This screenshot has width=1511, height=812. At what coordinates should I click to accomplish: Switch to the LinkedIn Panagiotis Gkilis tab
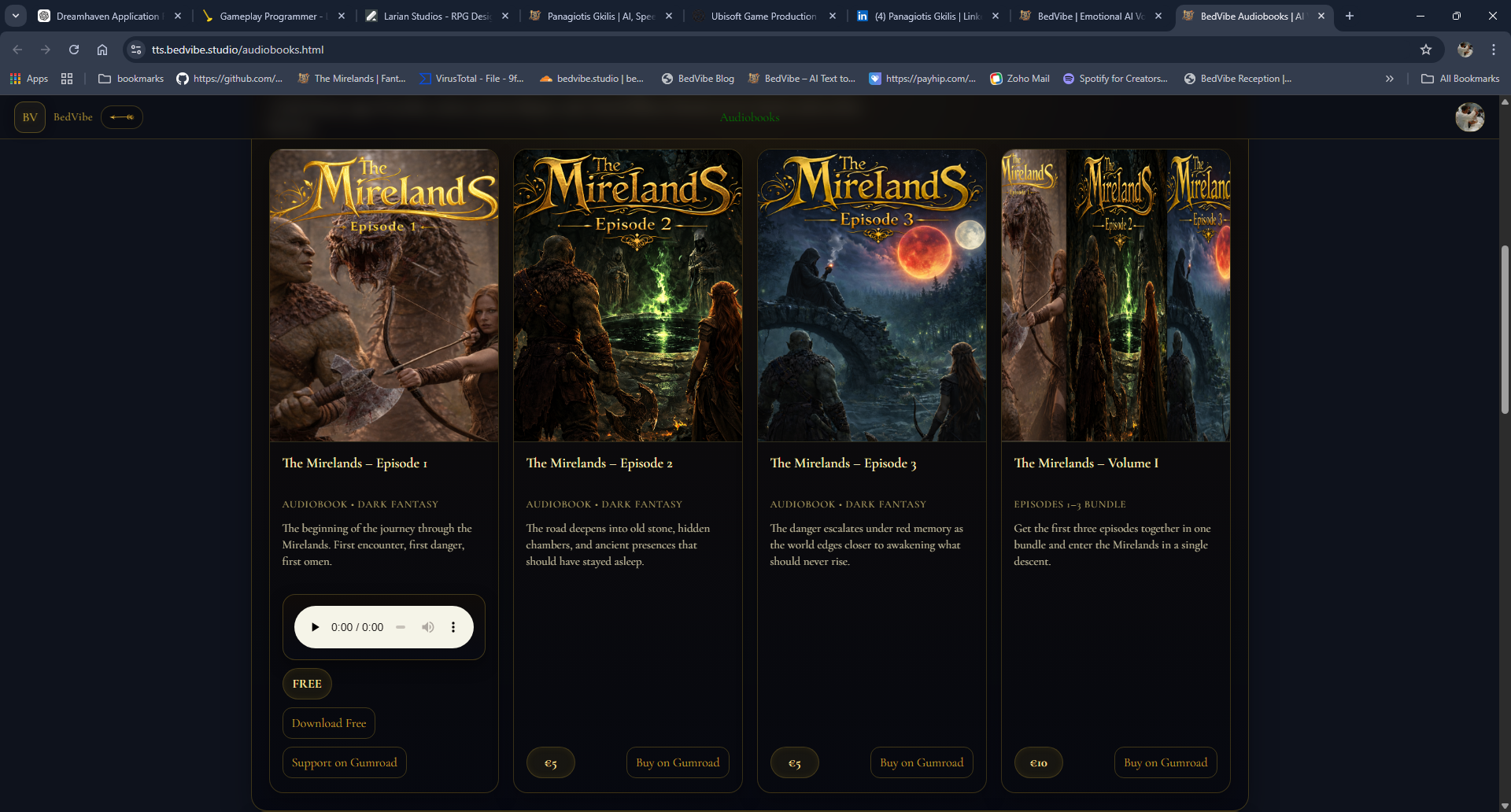pos(928,16)
